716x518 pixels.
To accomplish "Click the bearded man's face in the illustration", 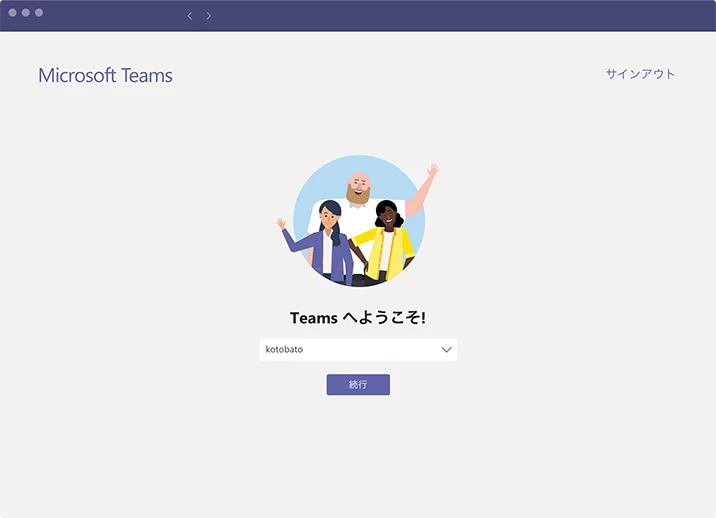I will click(x=358, y=188).
